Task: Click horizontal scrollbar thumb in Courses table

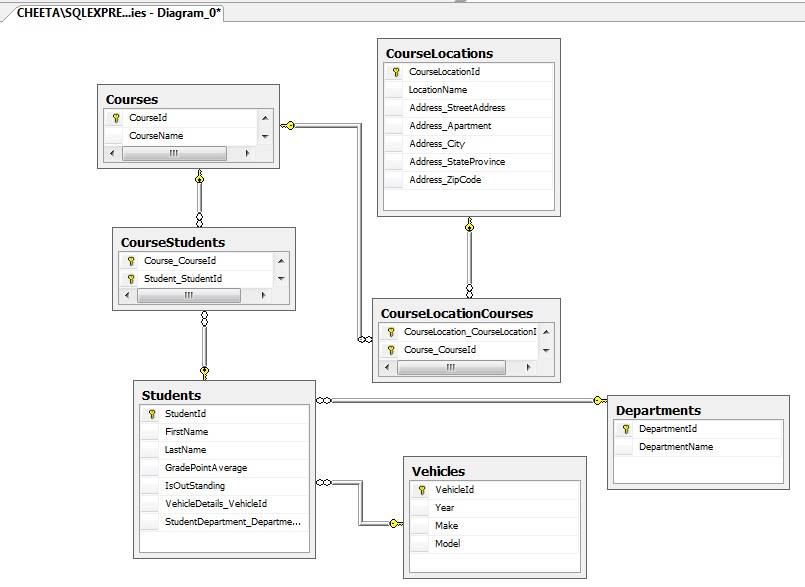Action: [x=174, y=153]
